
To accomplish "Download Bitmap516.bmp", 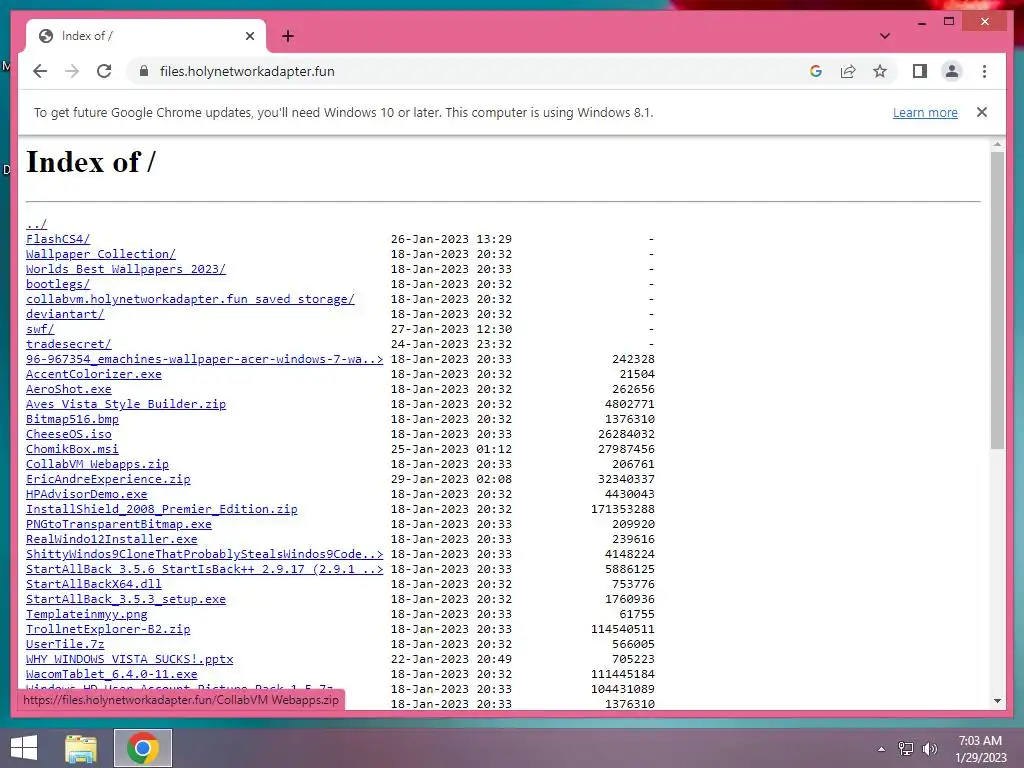I will (72, 419).
